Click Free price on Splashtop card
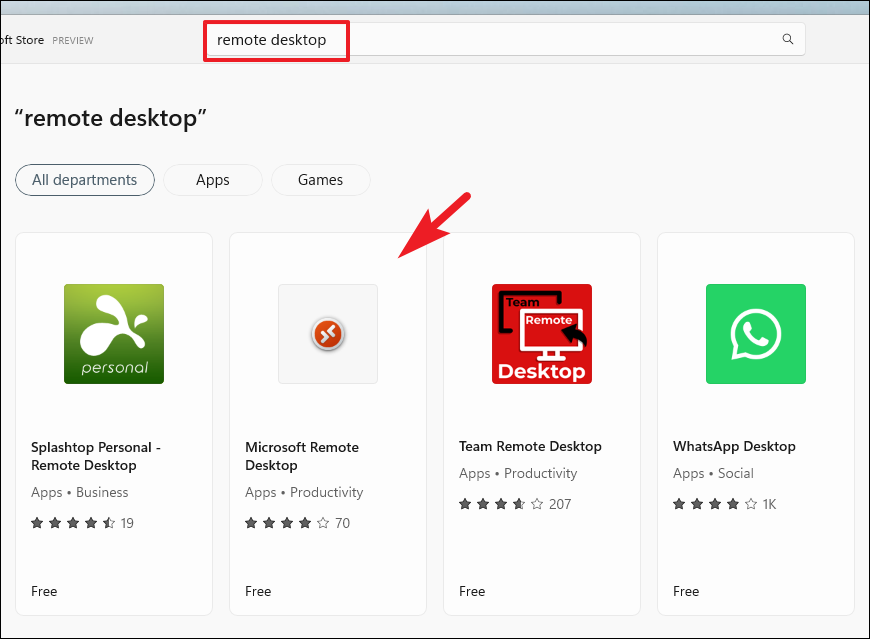This screenshot has height=639, width=870. pyautogui.click(x=44, y=591)
